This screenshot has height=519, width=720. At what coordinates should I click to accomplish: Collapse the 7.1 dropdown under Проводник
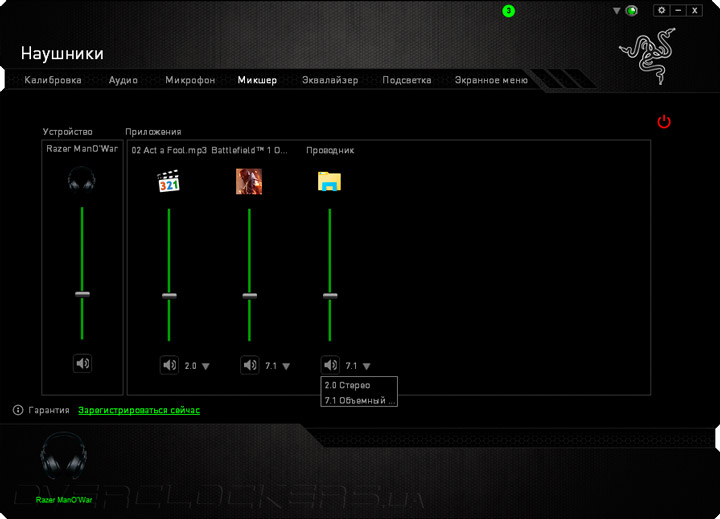(x=366, y=366)
